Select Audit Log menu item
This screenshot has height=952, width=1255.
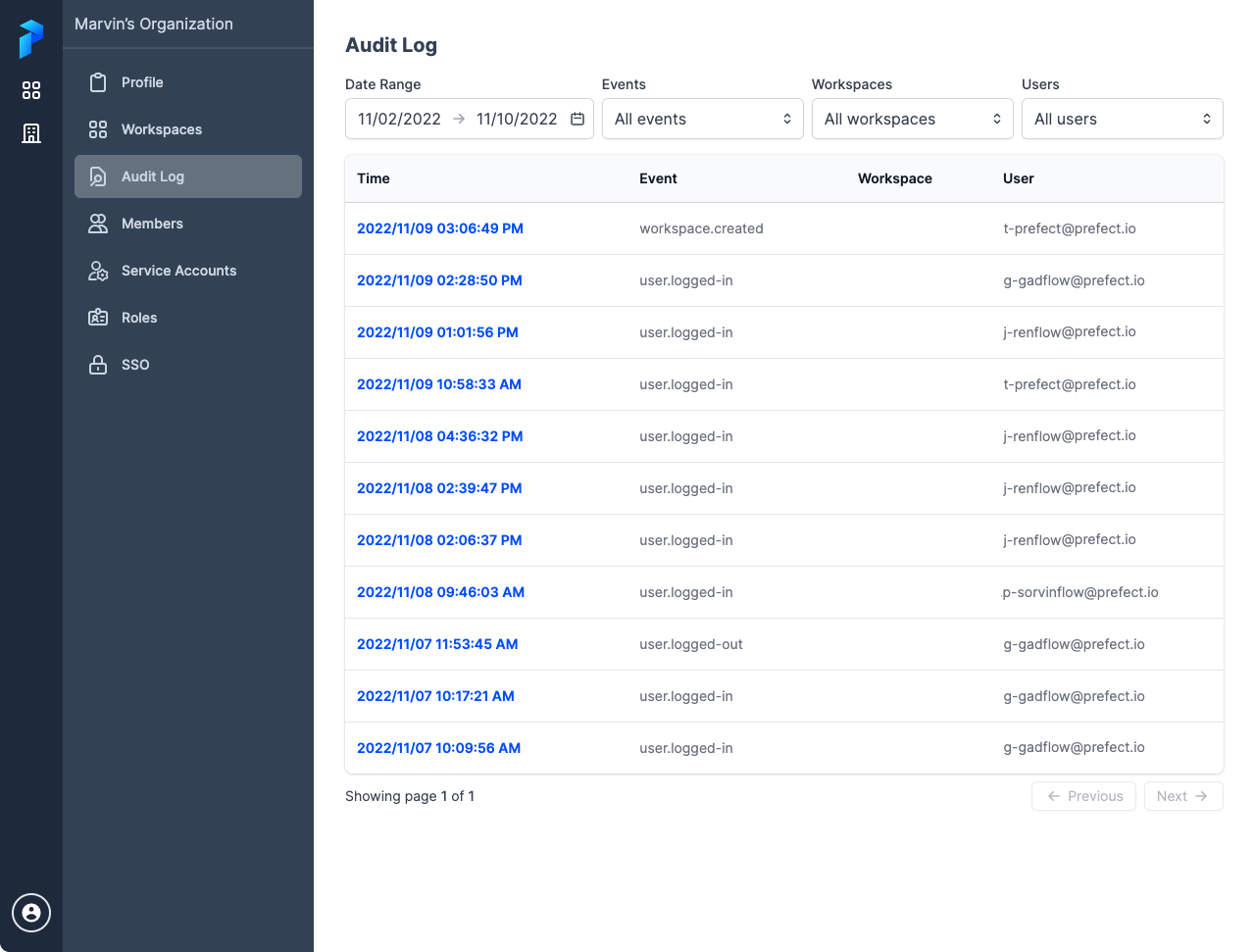tap(188, 176)
